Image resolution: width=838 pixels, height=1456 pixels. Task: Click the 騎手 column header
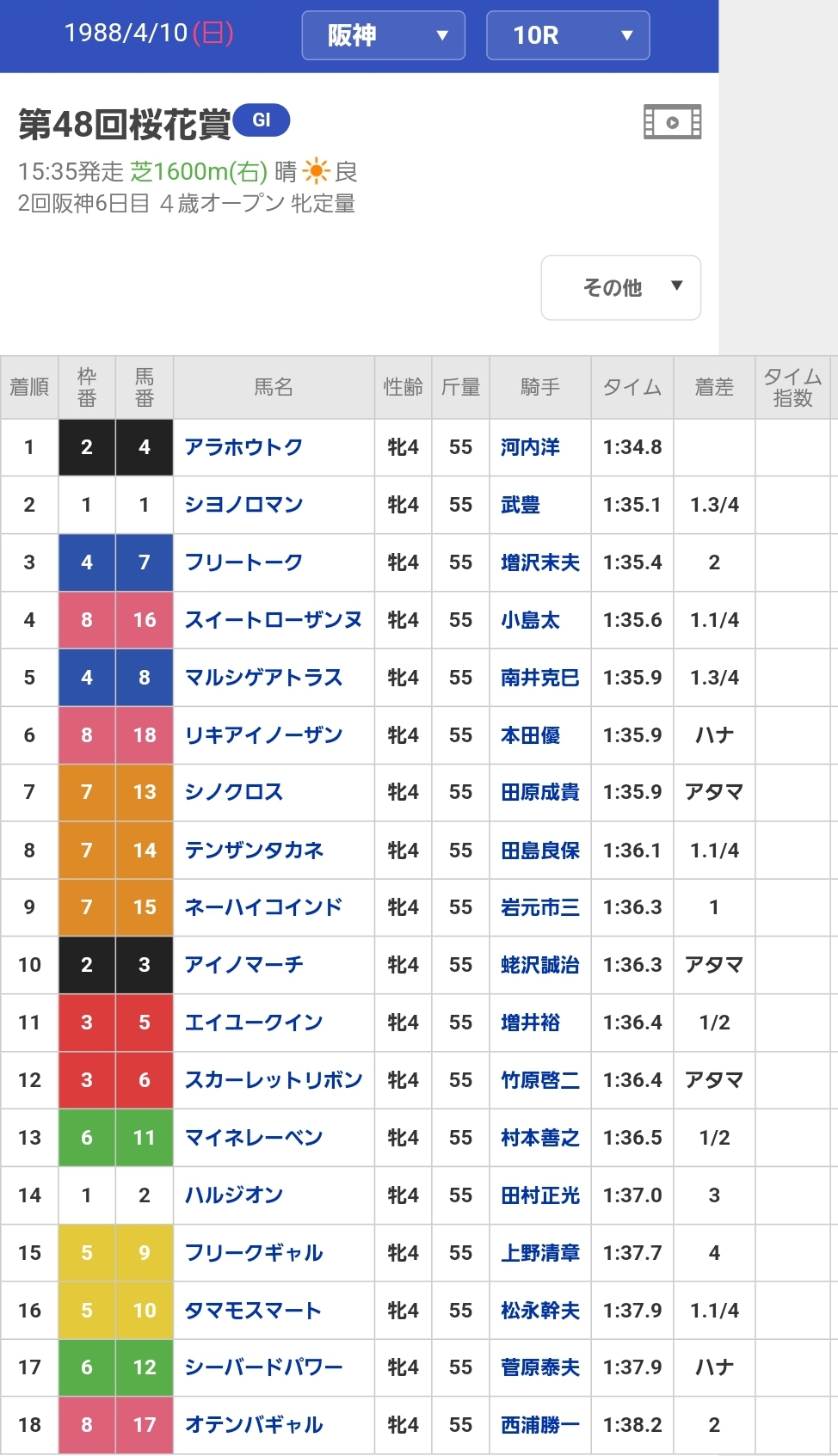[x=539, y=387]
